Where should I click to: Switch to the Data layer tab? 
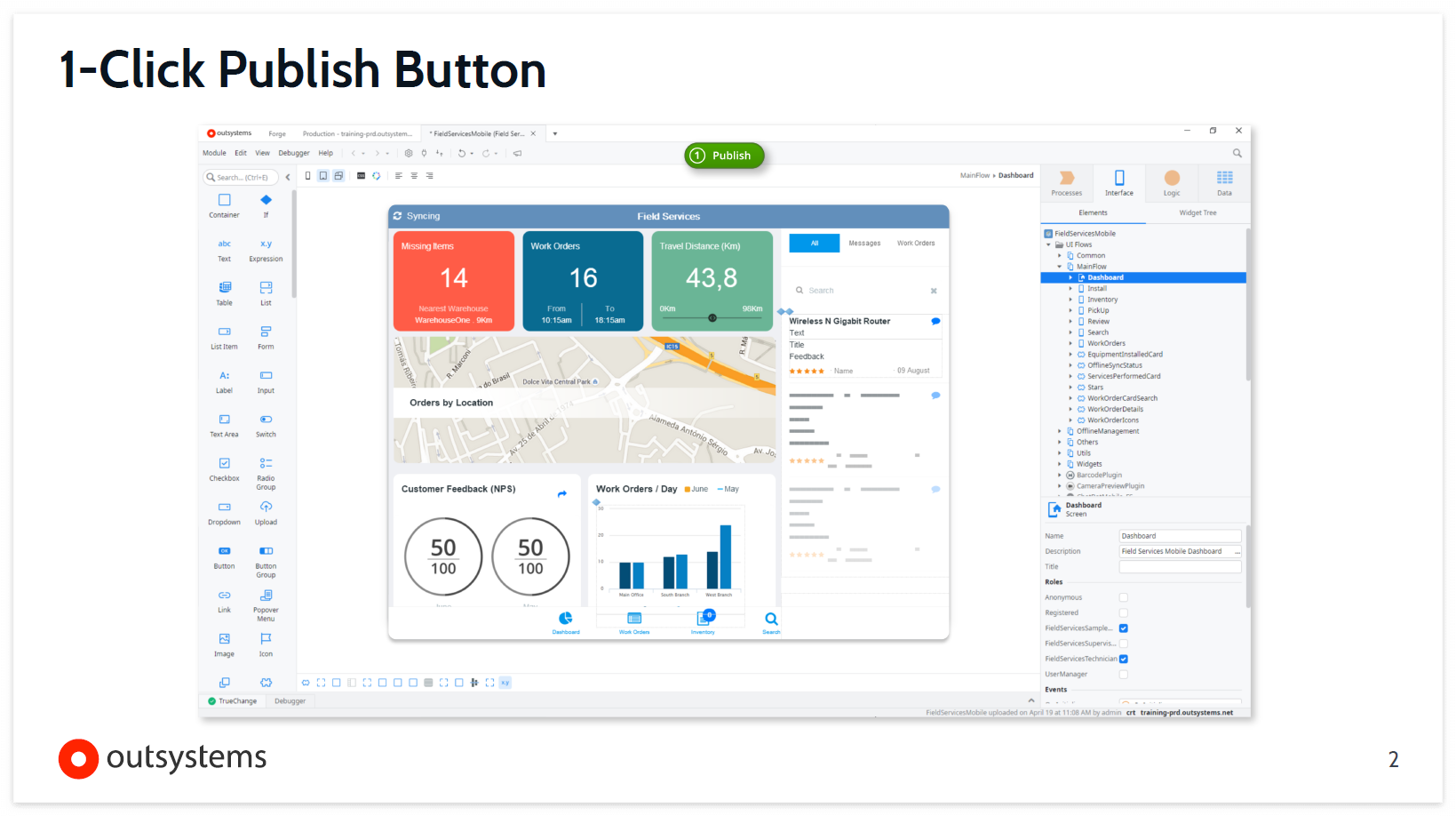click(x=1224, y=183)
